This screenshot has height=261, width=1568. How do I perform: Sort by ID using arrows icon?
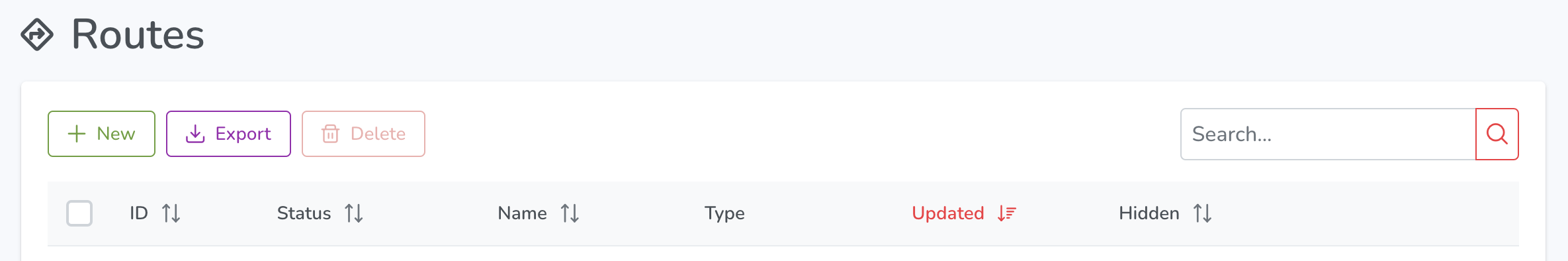point(171,213)
